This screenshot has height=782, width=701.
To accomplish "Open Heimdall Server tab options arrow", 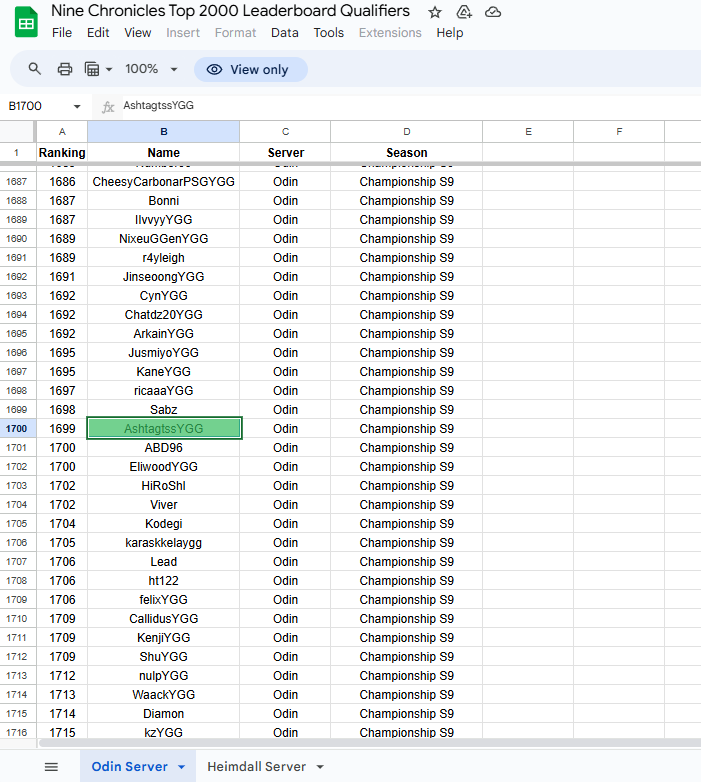I will [320, 767].
